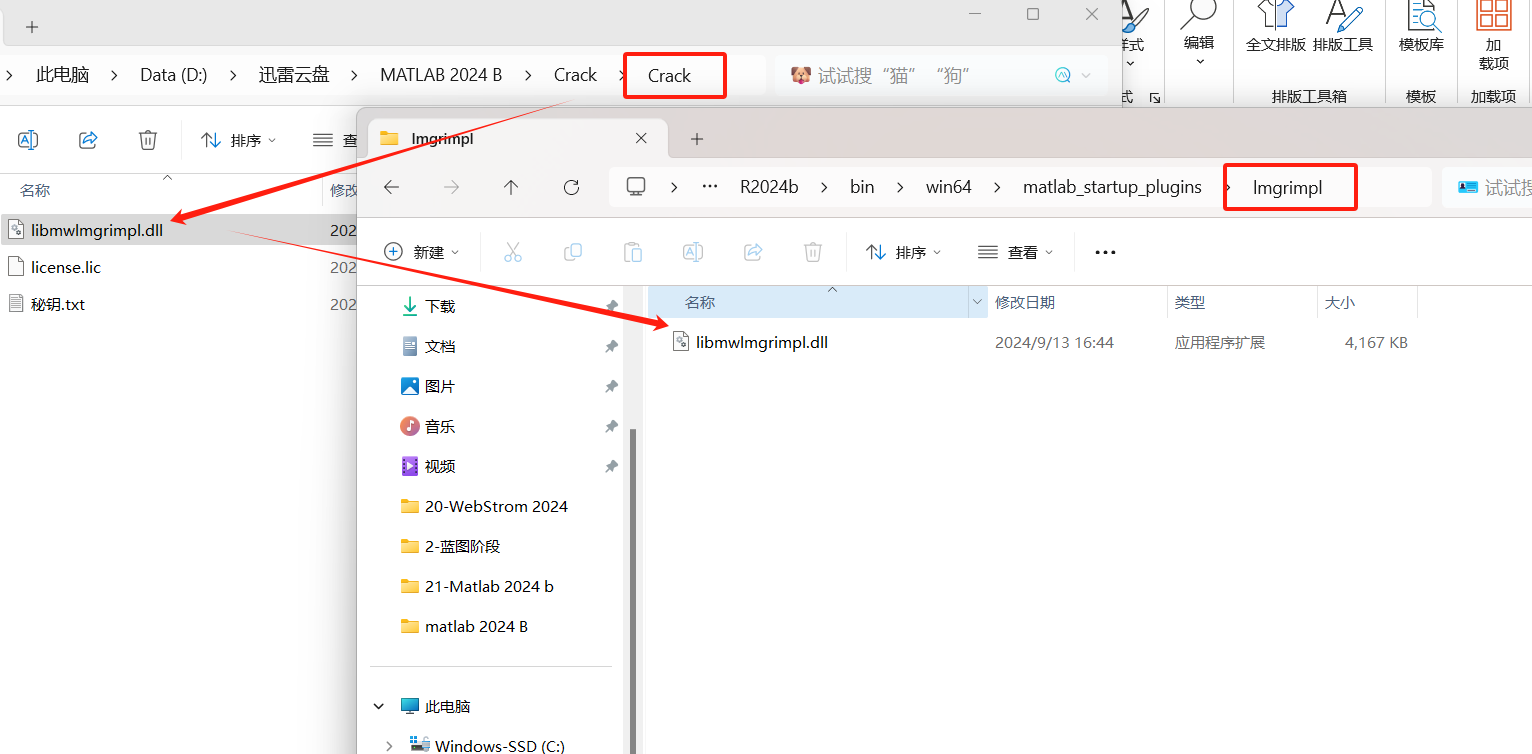Click MATLAB 2024 B in the Crack breadcrumb
Viewport: 1532px width, 754px height.
click(x=441, y=75)
